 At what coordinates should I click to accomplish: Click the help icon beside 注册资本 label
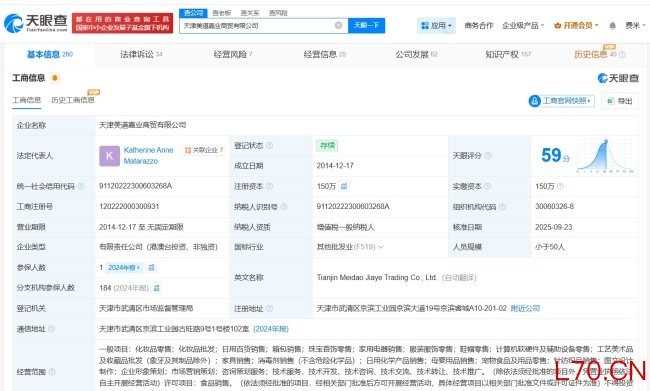[269, 186]
